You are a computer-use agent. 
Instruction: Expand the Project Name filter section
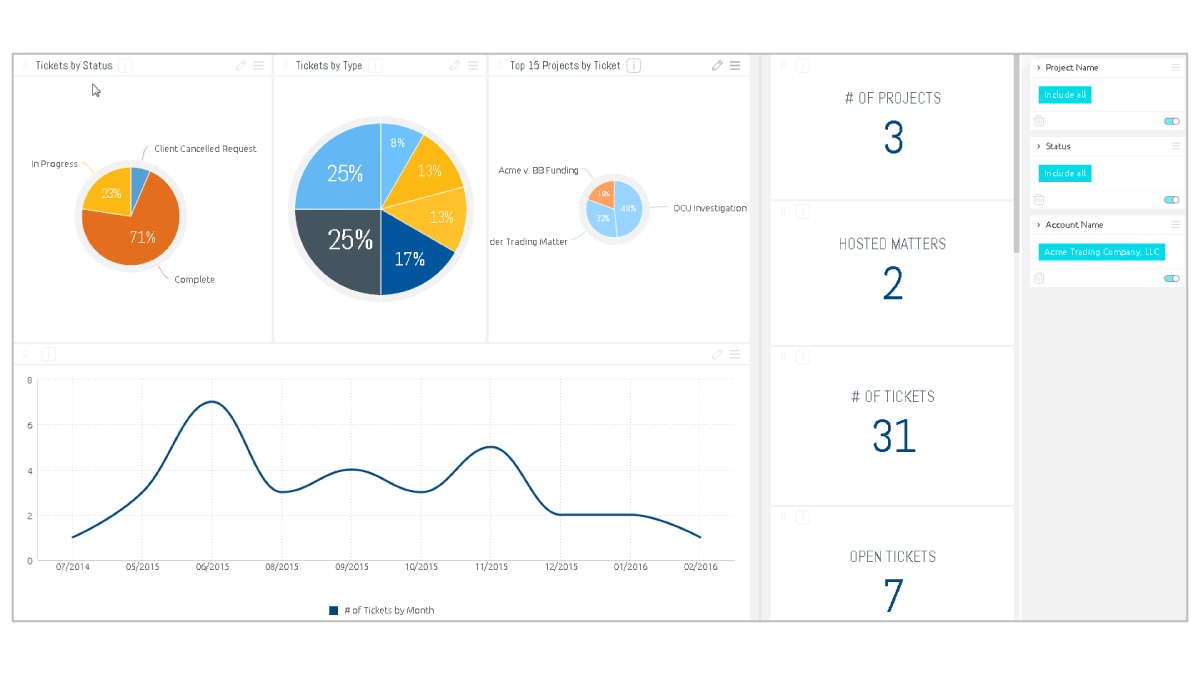[x=1037, y=68]
